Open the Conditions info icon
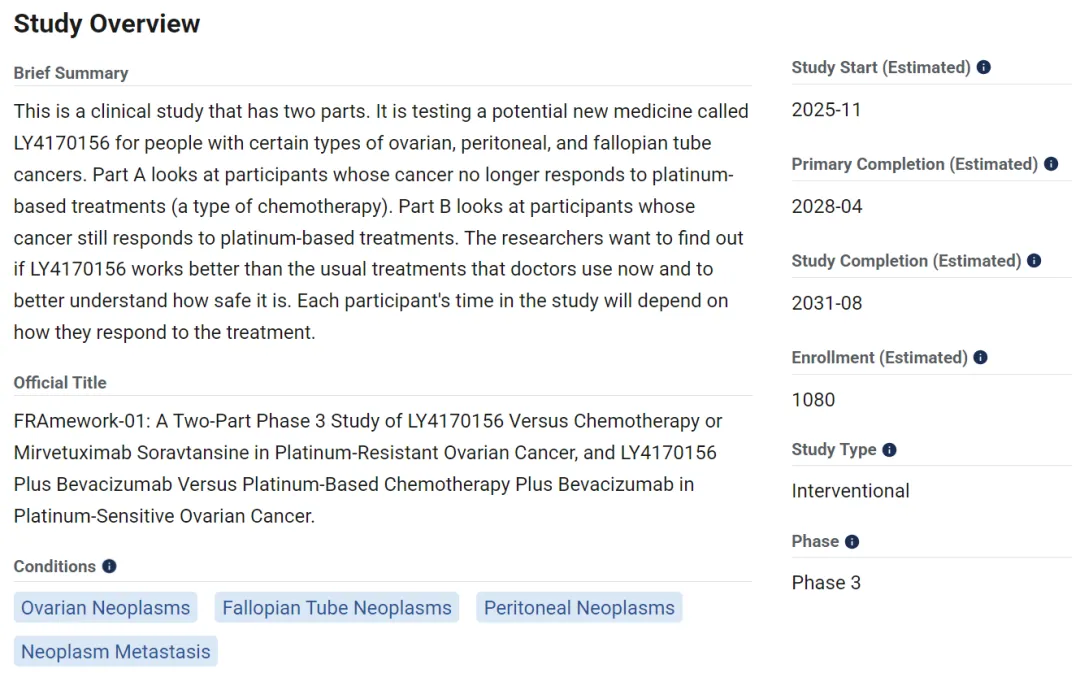This screenshot has height=673, width=1080. point(109,566)
